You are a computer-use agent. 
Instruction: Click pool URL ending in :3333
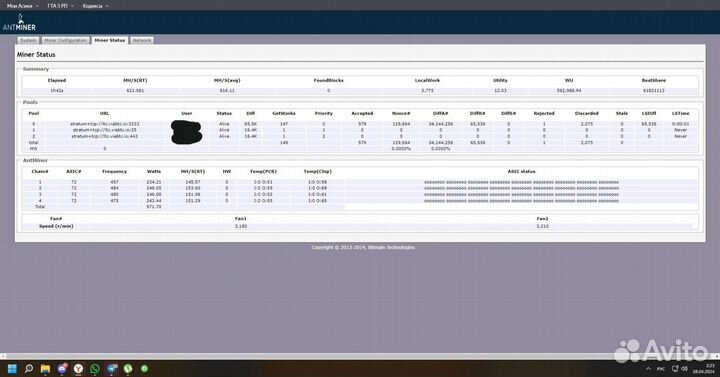pyautogui.click(x=104, y=124)
